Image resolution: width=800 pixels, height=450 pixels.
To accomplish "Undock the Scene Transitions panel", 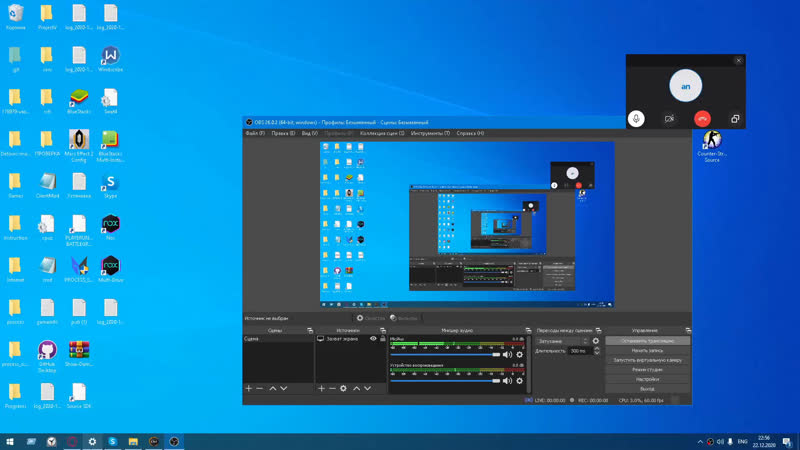I will pos(598,331).
